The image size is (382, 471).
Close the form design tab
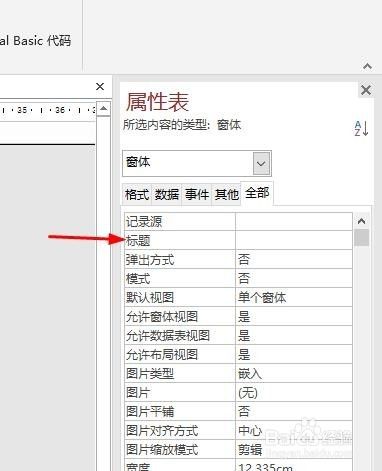100,87
